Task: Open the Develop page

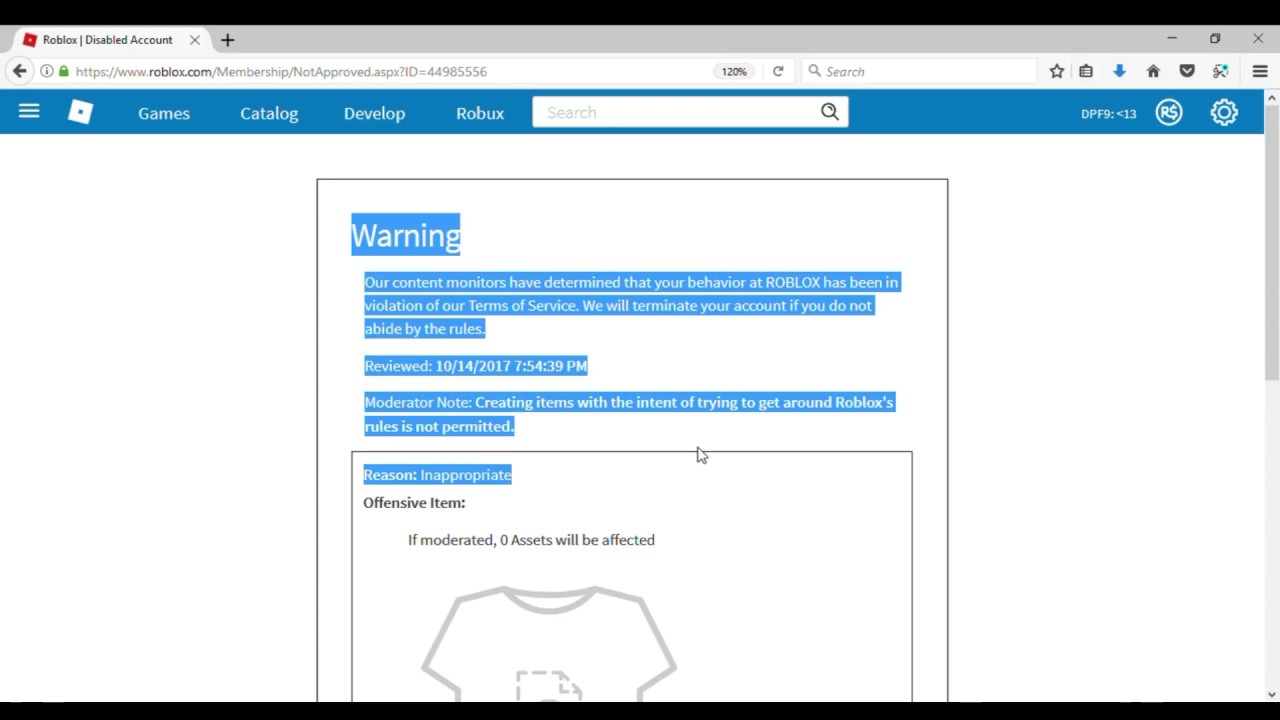Action: [374, 113]
